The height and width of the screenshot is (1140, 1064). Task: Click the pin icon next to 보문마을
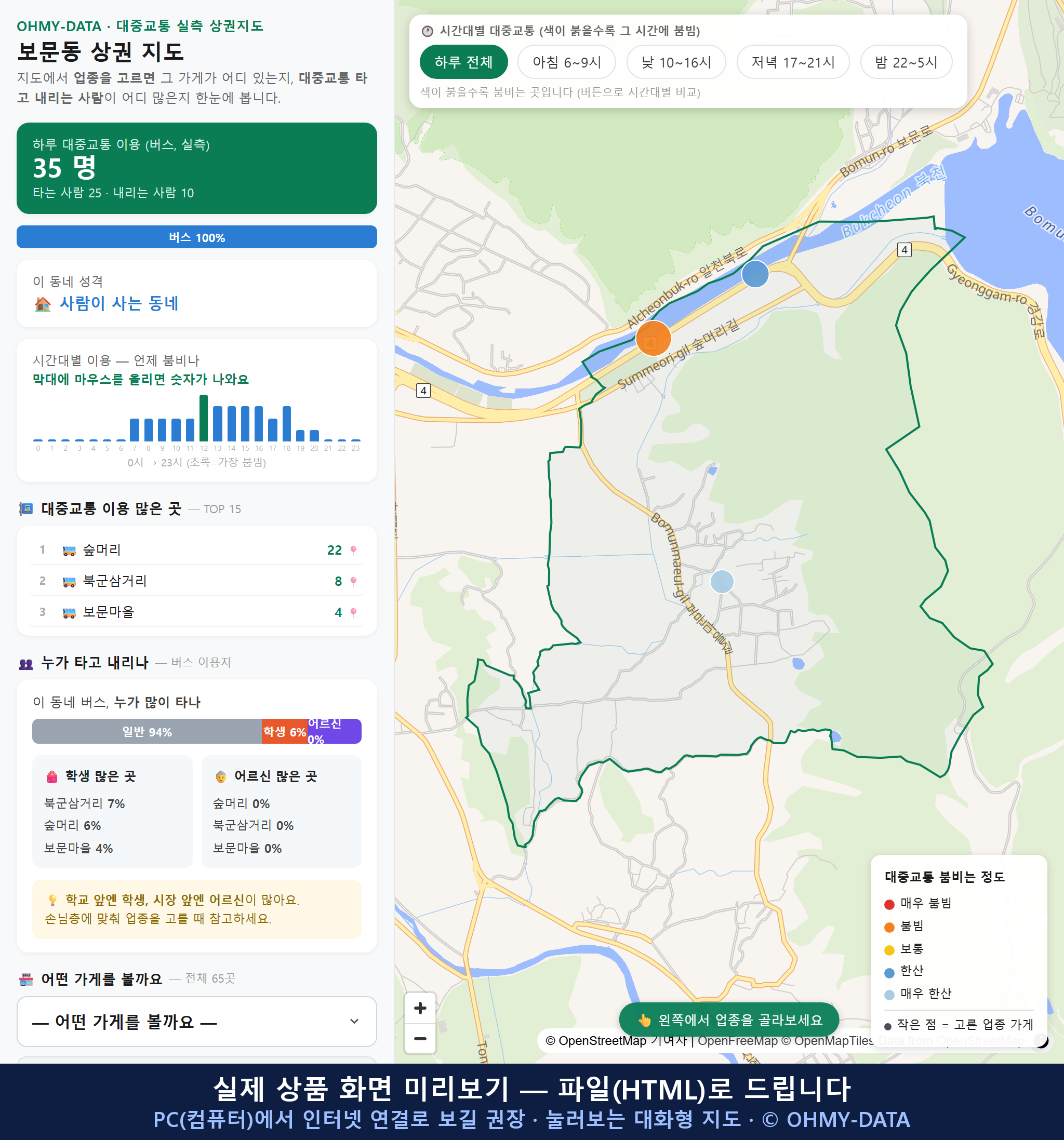coord(353,612)
